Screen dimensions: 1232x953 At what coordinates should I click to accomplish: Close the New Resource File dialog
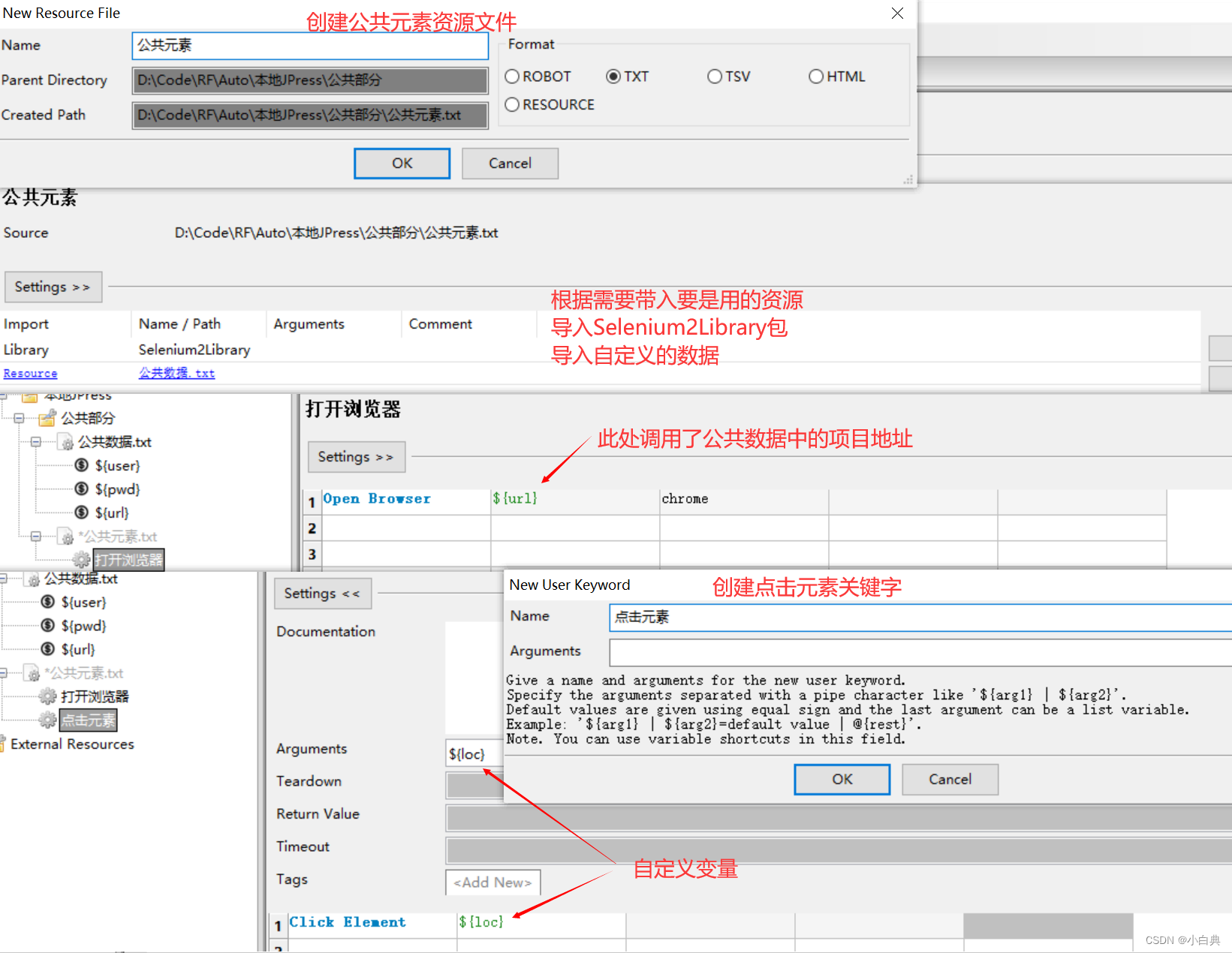[897, 14]
